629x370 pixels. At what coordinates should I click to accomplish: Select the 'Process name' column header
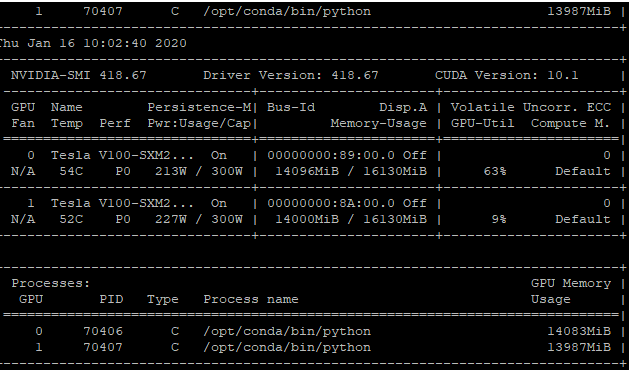[251, 299]
